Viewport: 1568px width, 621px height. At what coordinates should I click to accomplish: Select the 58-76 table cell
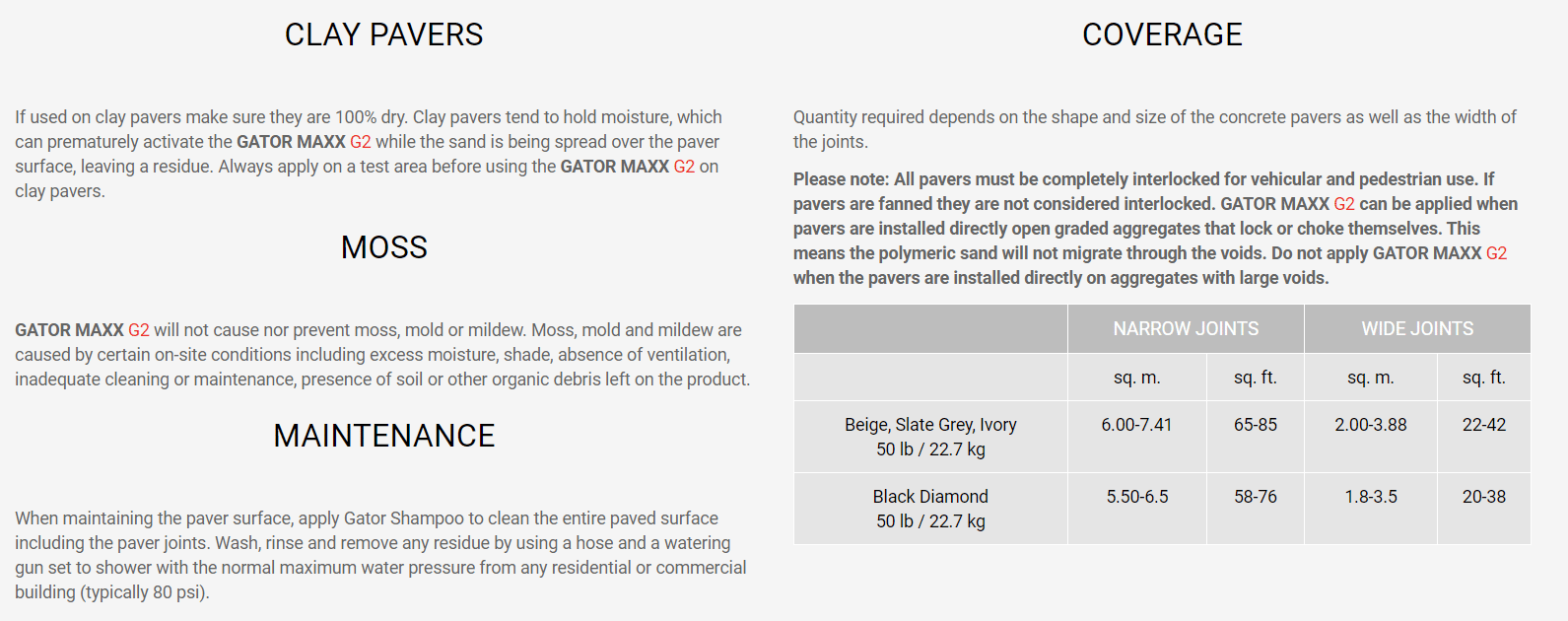tap(1255, 497)
